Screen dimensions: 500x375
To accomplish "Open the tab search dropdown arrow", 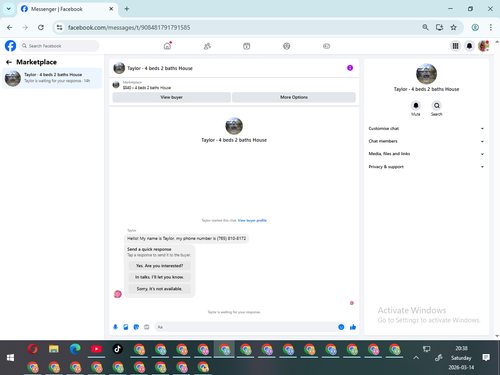I will [x=9, y=9].
